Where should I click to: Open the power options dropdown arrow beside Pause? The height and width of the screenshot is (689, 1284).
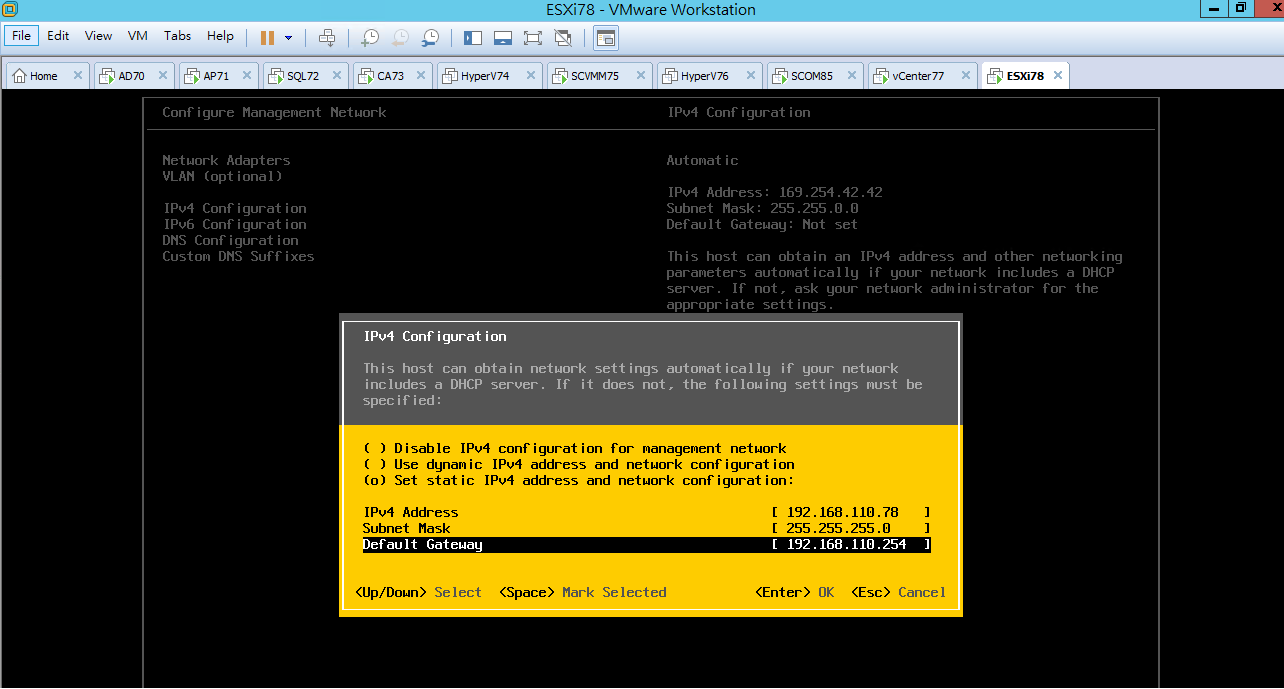click(288, 38)
